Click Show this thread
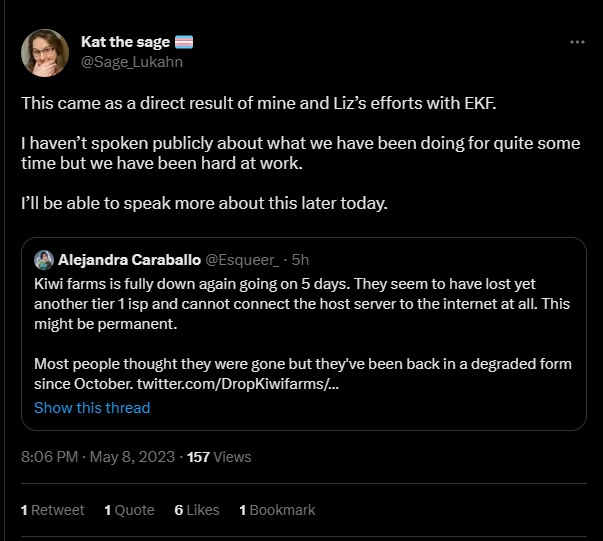Image resolution: width=603 pixels, height=541 pixels. point(92,407)
